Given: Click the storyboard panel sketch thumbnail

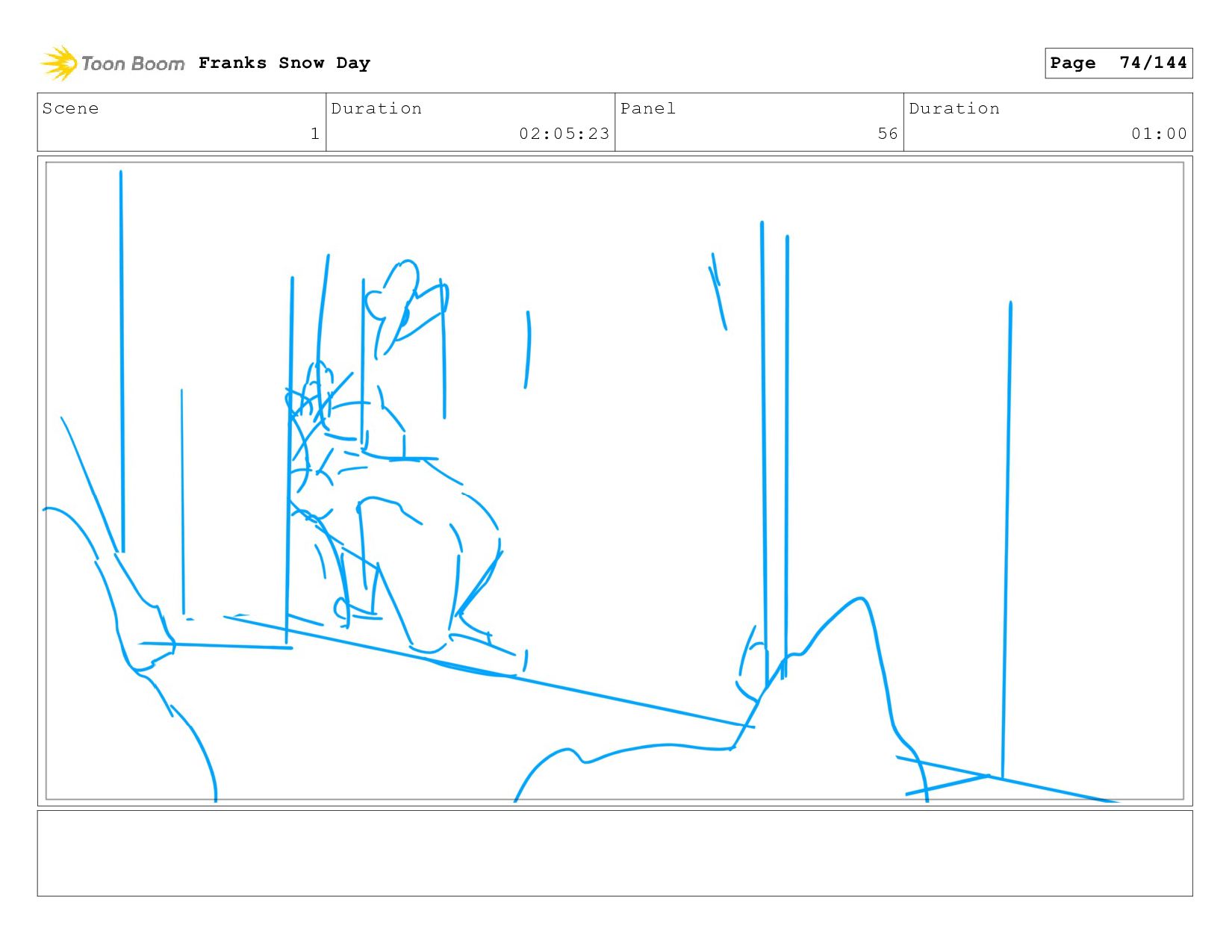Looking at the screenshot, I should 615,481.
